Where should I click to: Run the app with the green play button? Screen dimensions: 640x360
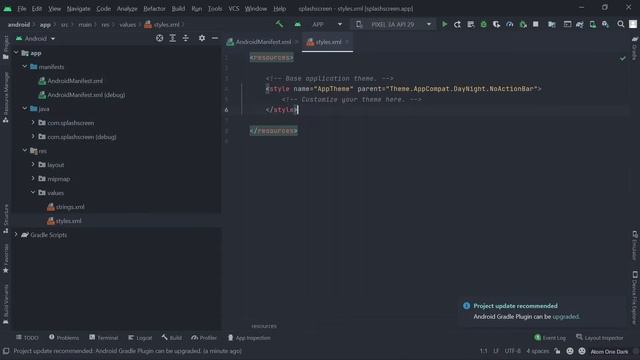(444, 24)
